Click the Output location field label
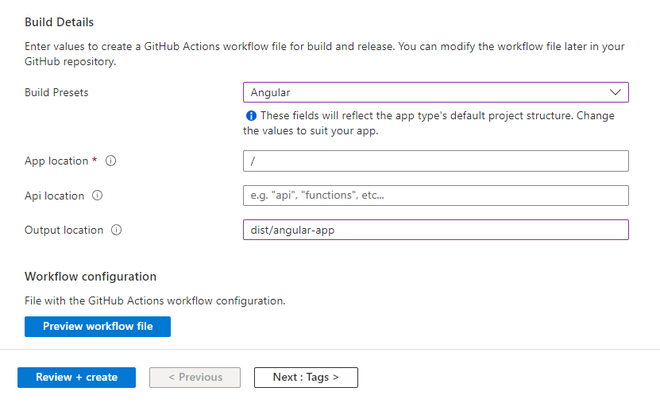 click(x=64, y=230)
